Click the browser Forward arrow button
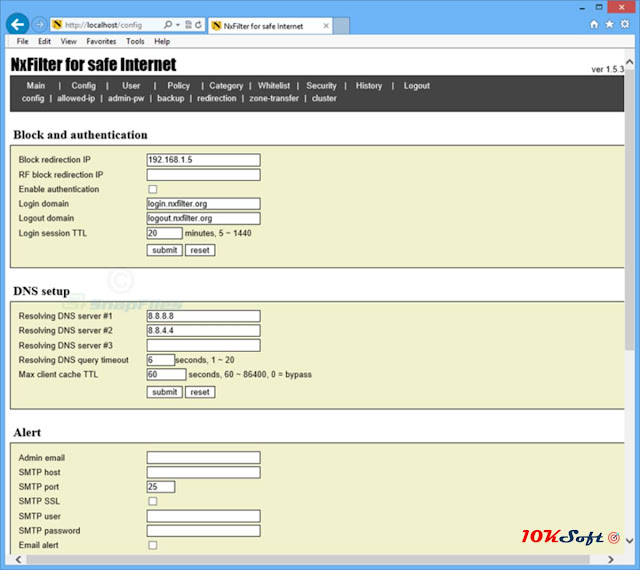640x570 pixels. 39,25
